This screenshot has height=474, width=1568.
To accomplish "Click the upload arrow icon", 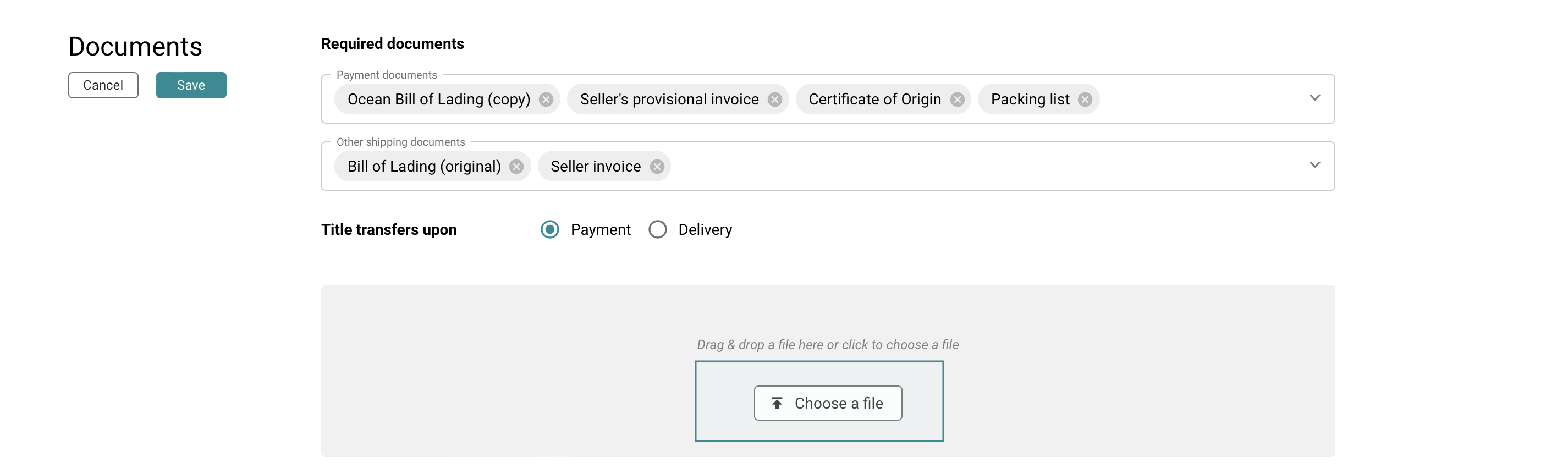I will click(x=777, y=403).
